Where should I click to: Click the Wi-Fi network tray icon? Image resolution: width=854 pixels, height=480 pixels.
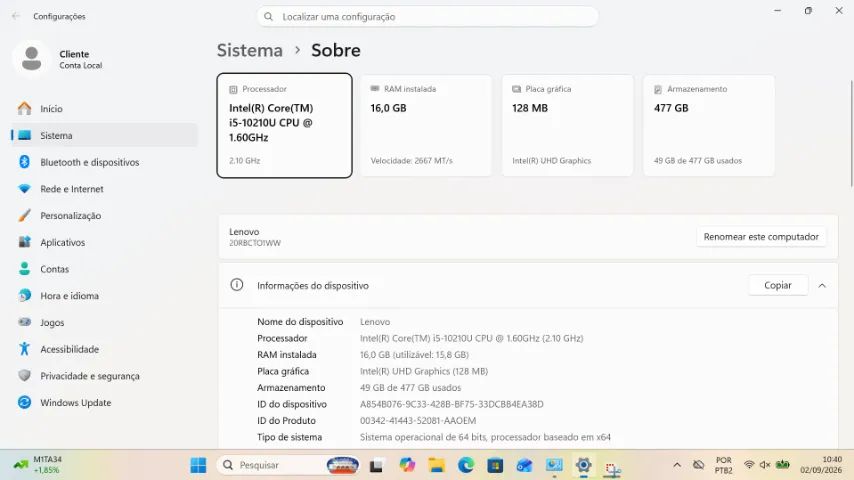(749, 465)
